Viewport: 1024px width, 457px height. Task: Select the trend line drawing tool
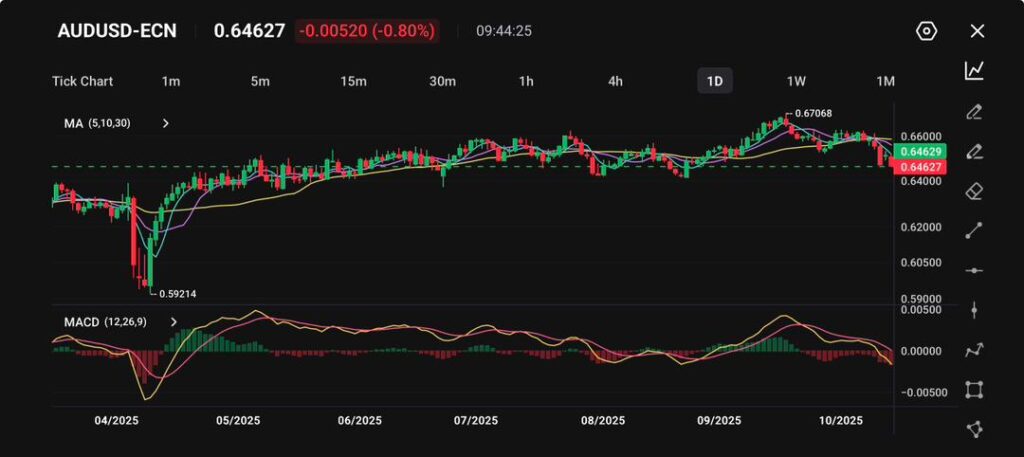974,231
